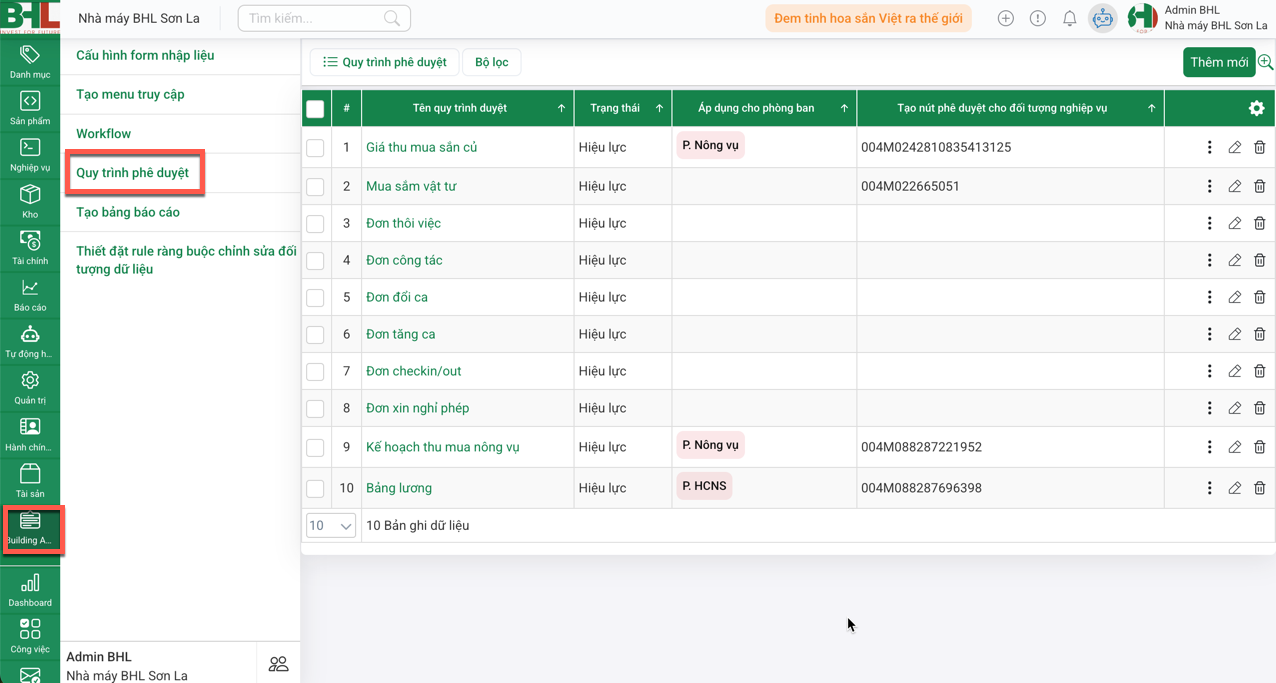Screen dimensions: 1276x683
Task: Click the Bộ lọc filter button
Action: click(491, 62)
